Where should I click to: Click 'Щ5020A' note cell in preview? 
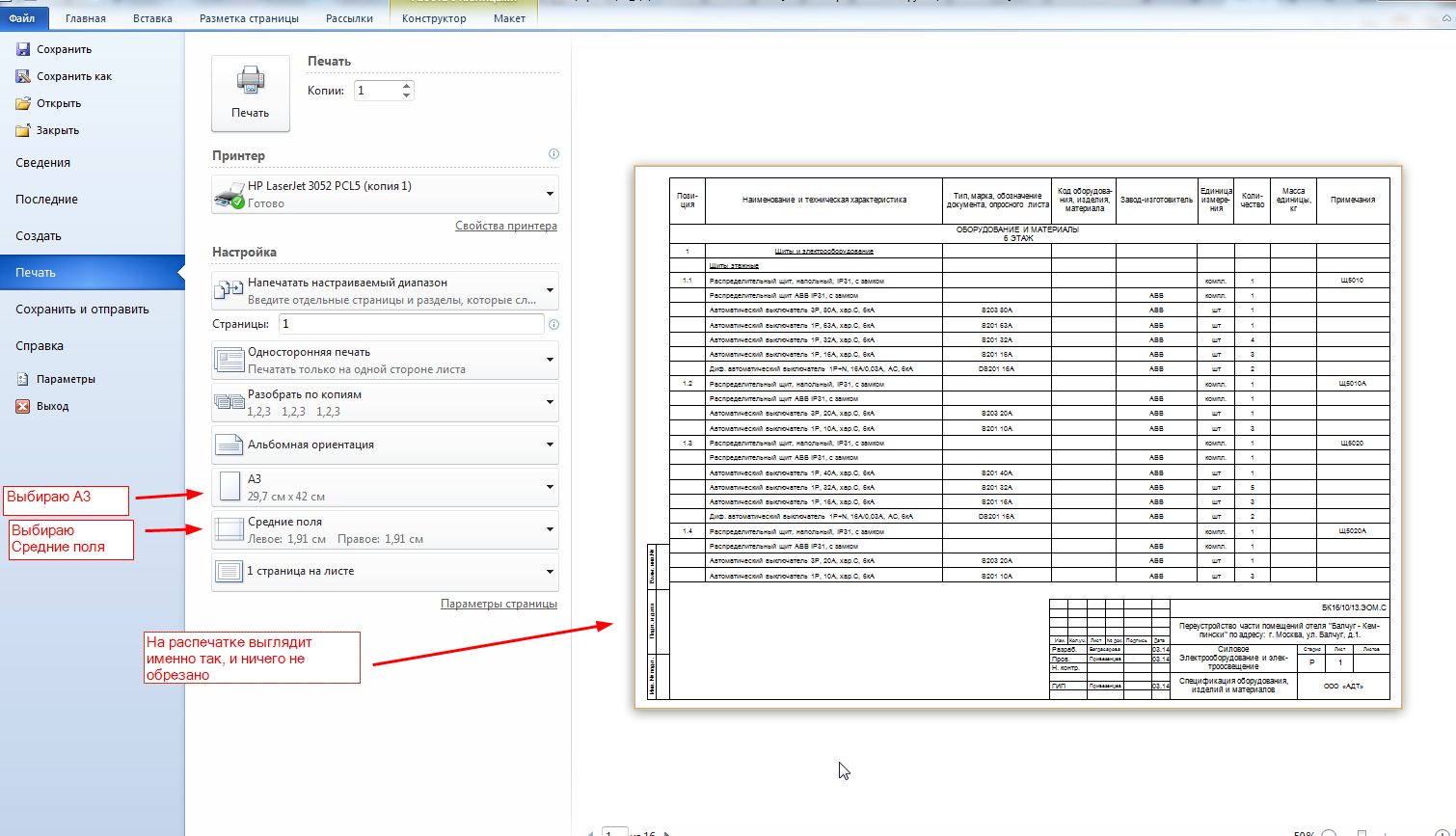[x=1352, y=530]
